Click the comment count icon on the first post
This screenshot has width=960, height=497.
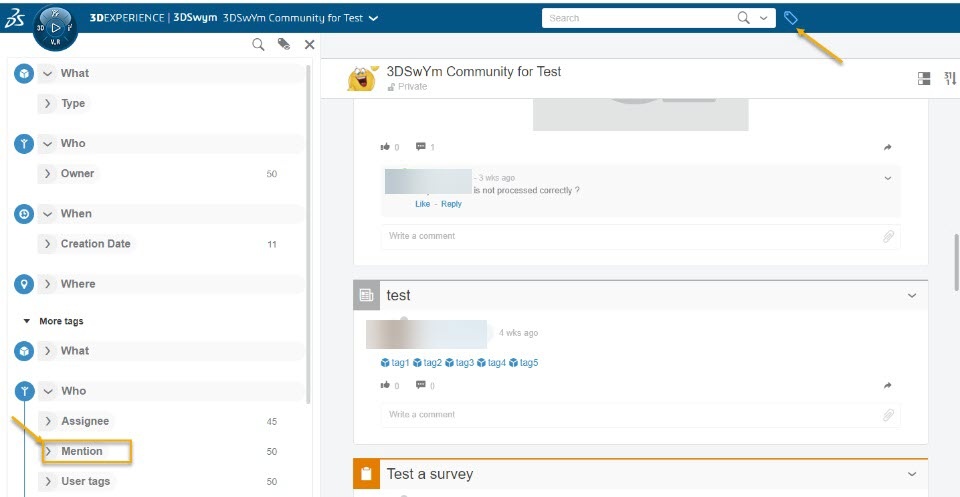tap(421, 147)
